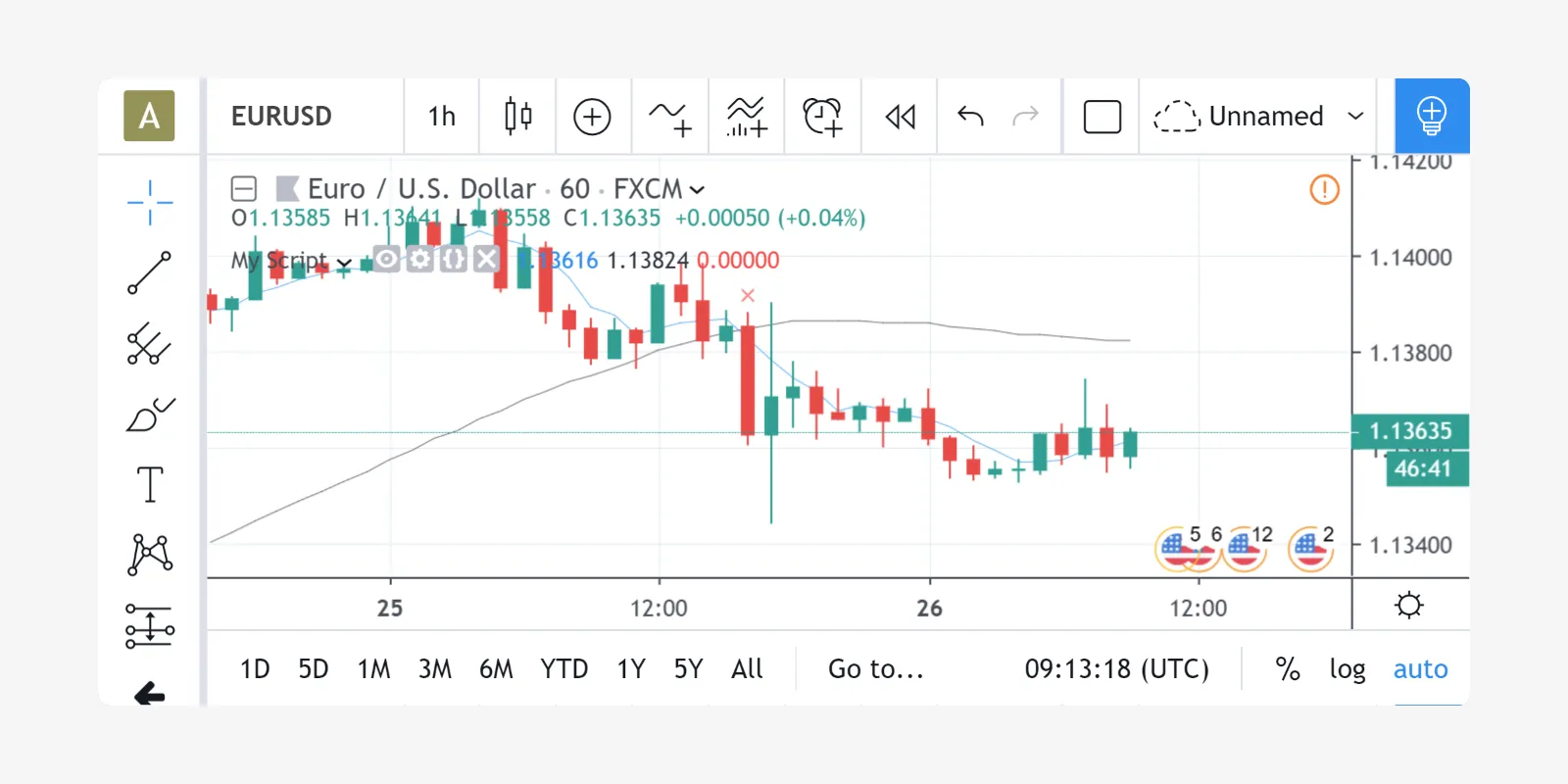Screen dimensions: 1568x784
Task: Open the Unnamed layout cloud save menu
Action: [x=1239, y=116]
